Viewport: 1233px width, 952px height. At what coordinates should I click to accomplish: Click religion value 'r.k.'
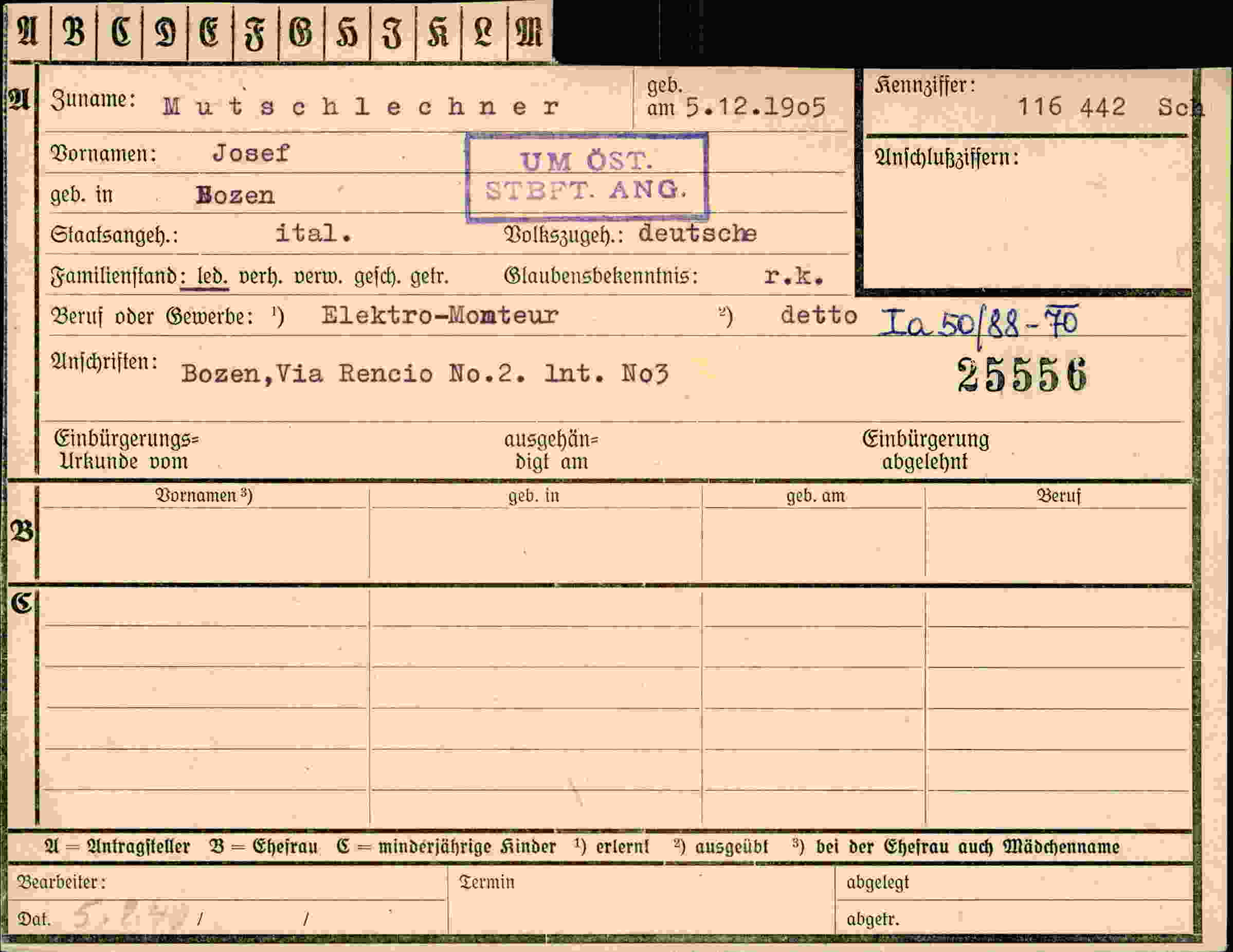[794, 276]
